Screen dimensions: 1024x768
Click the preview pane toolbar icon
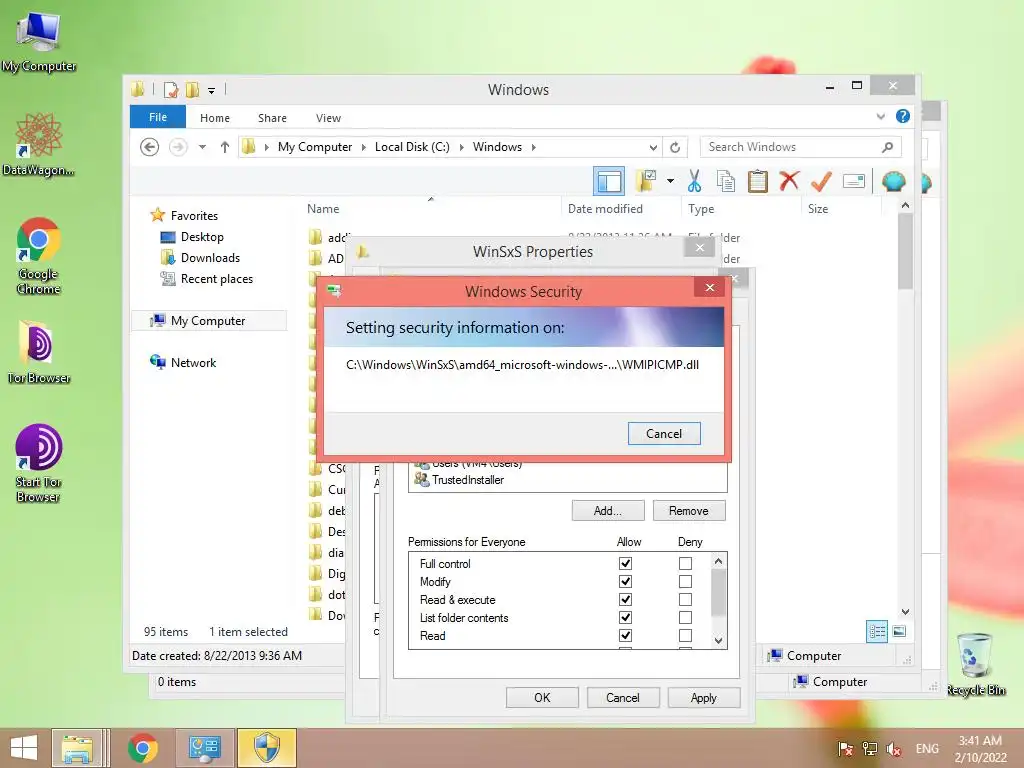609,181
